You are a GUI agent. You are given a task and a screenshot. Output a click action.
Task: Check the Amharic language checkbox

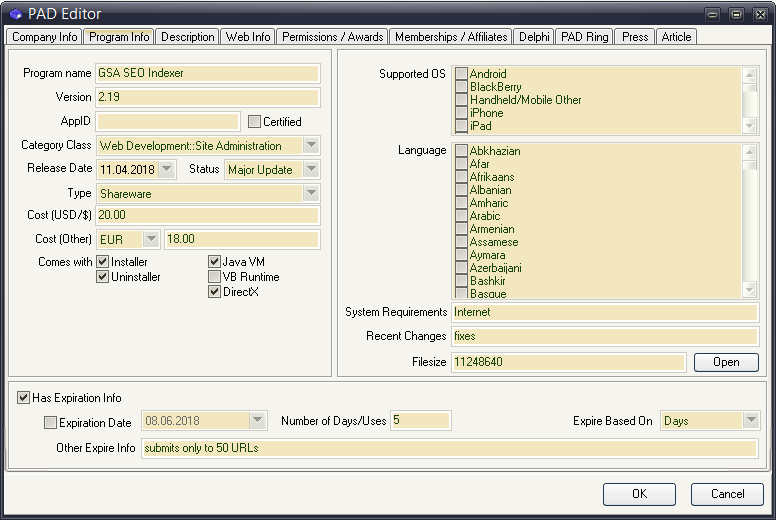[461, 202]
